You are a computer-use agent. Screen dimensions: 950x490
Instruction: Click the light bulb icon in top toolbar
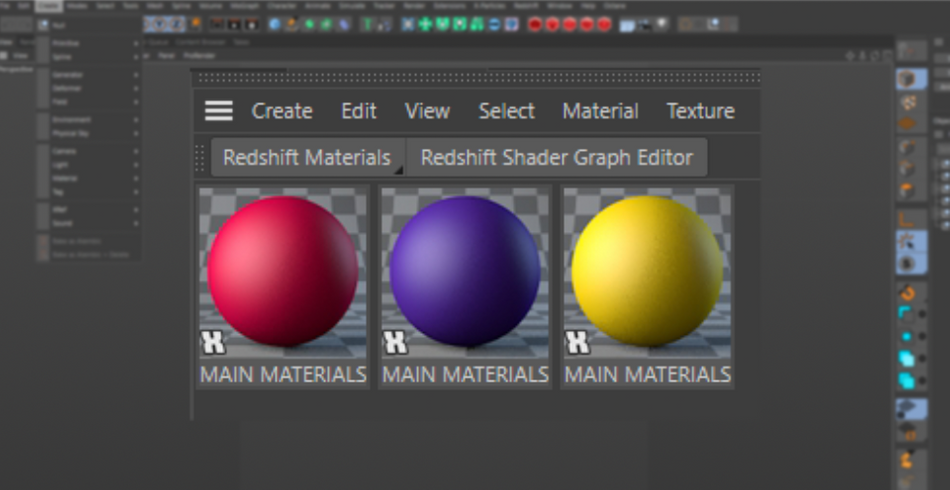tap(661, 24)
